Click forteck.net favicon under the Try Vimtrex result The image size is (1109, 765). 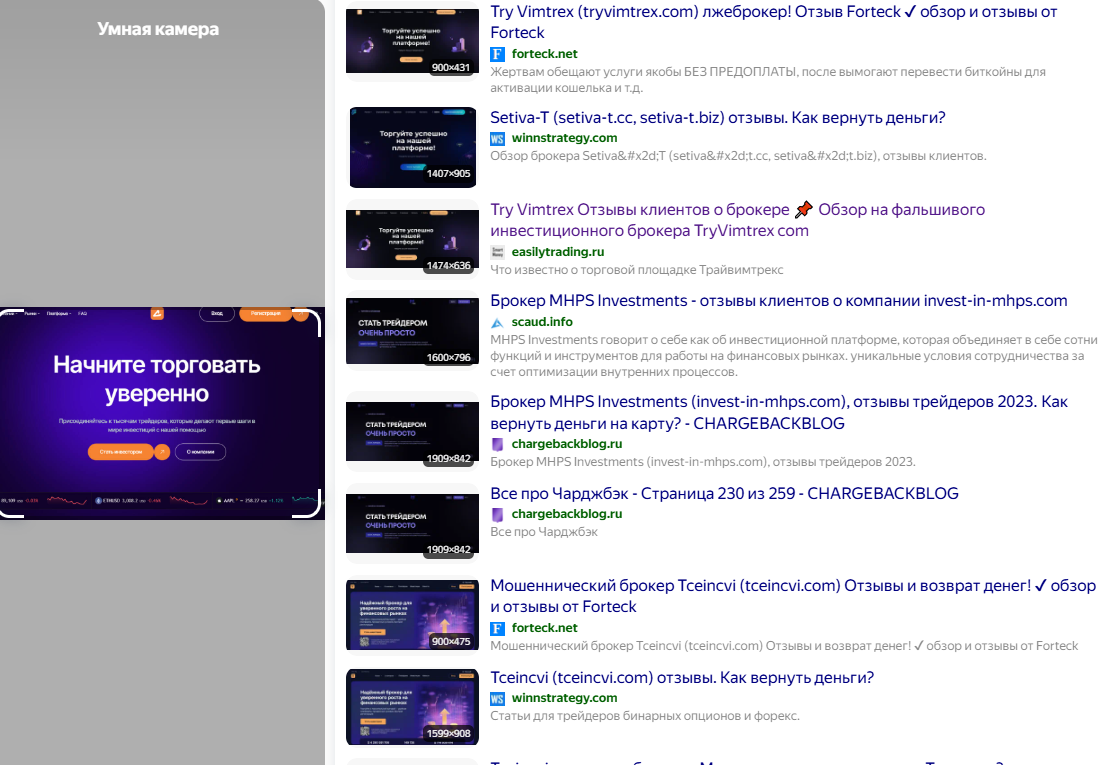pyautogui.click(x=498, y=54)
